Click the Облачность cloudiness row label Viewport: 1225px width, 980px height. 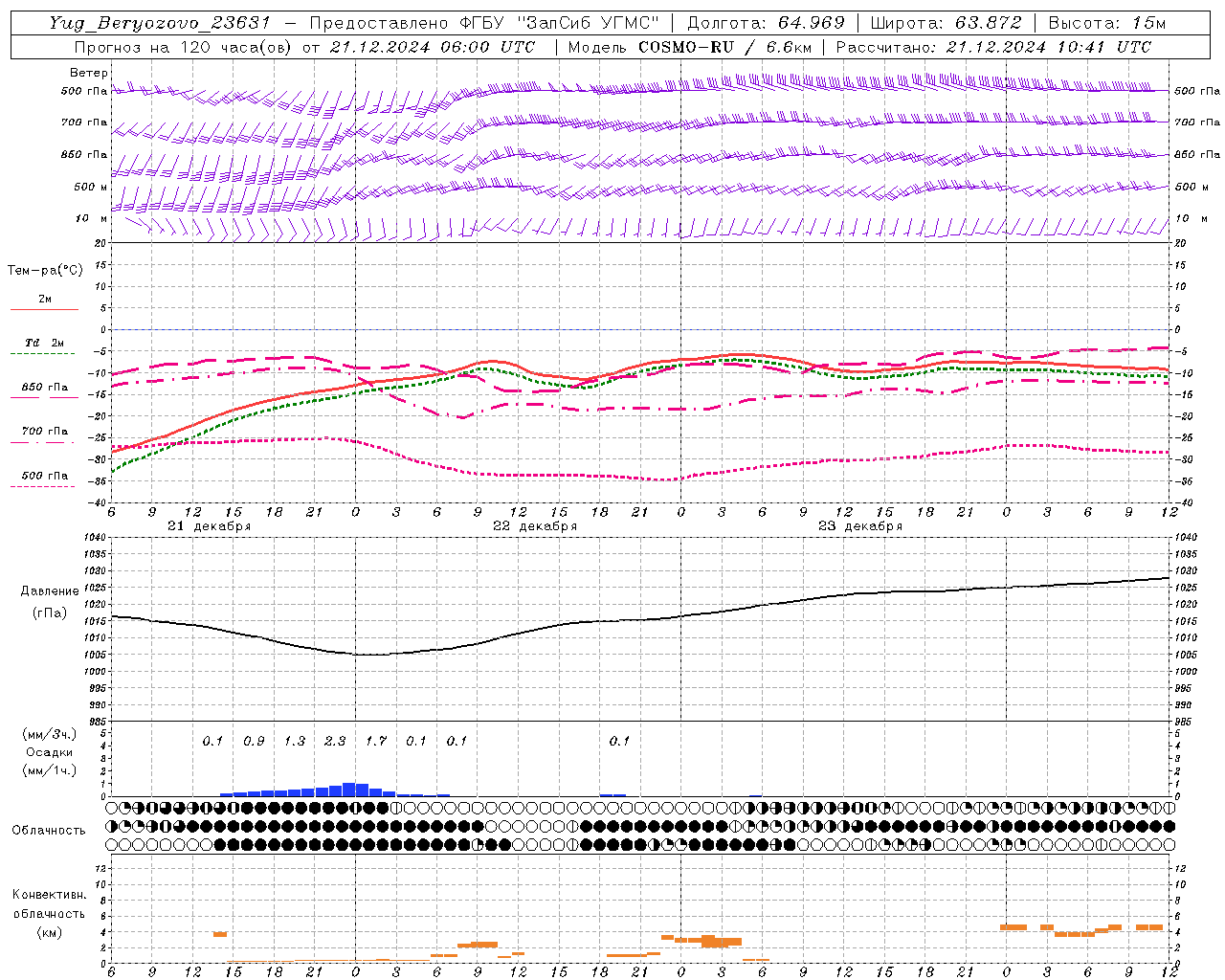click(49, 830)
